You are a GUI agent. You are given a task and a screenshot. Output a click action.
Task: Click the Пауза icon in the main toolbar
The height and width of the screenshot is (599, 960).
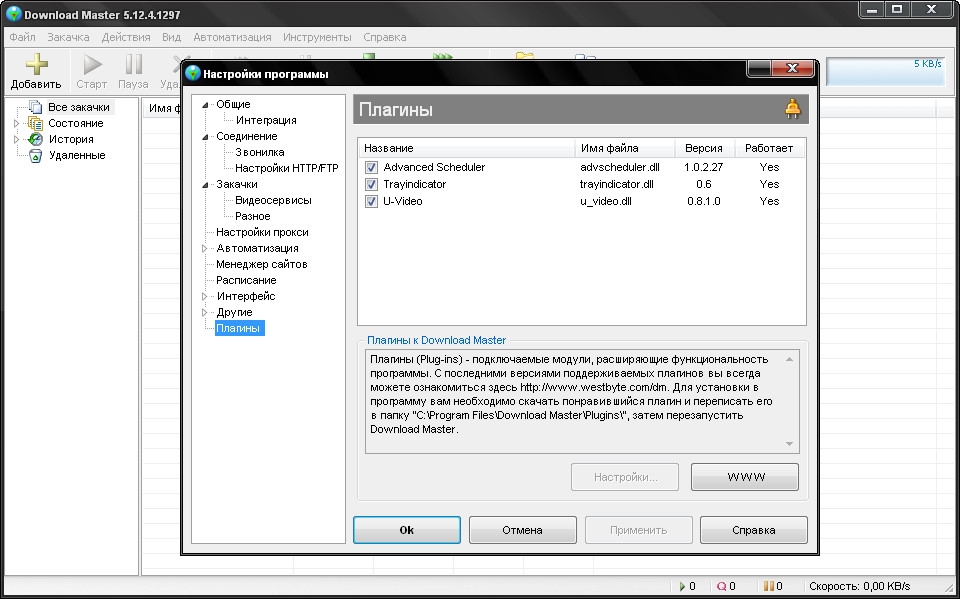click(133, 64)
